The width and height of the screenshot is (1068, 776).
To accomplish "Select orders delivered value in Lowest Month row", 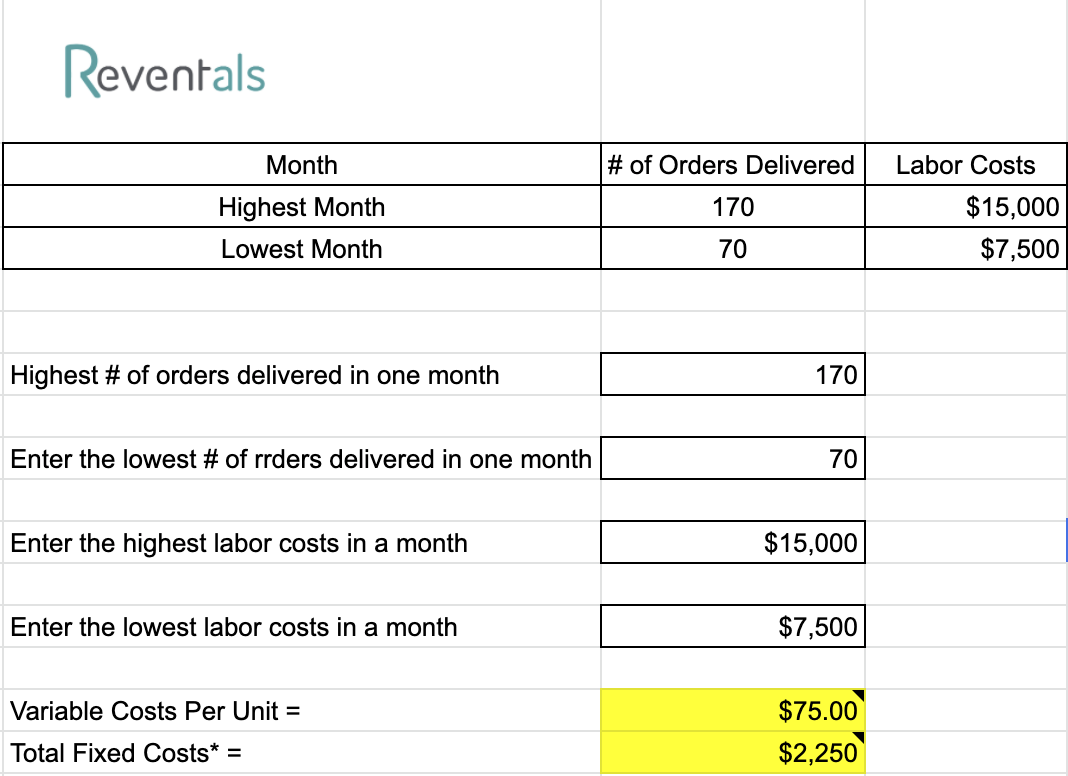I will click(x=732, y=249).
